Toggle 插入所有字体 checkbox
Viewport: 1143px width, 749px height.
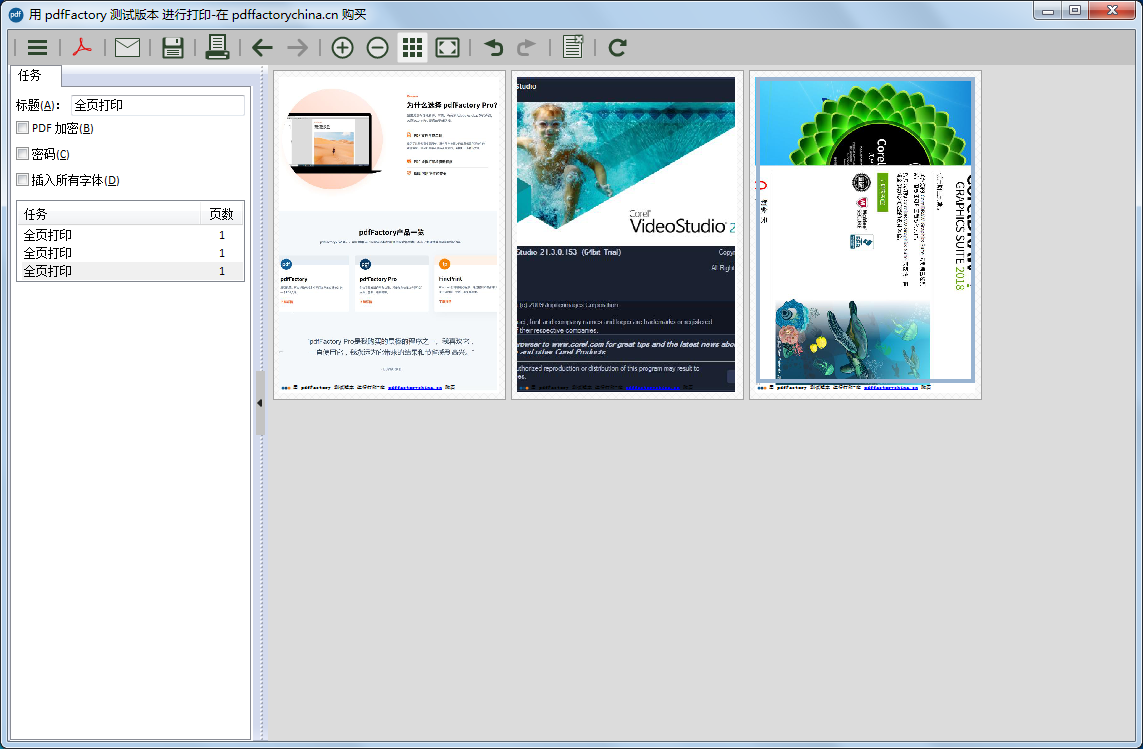pos(23,179)
